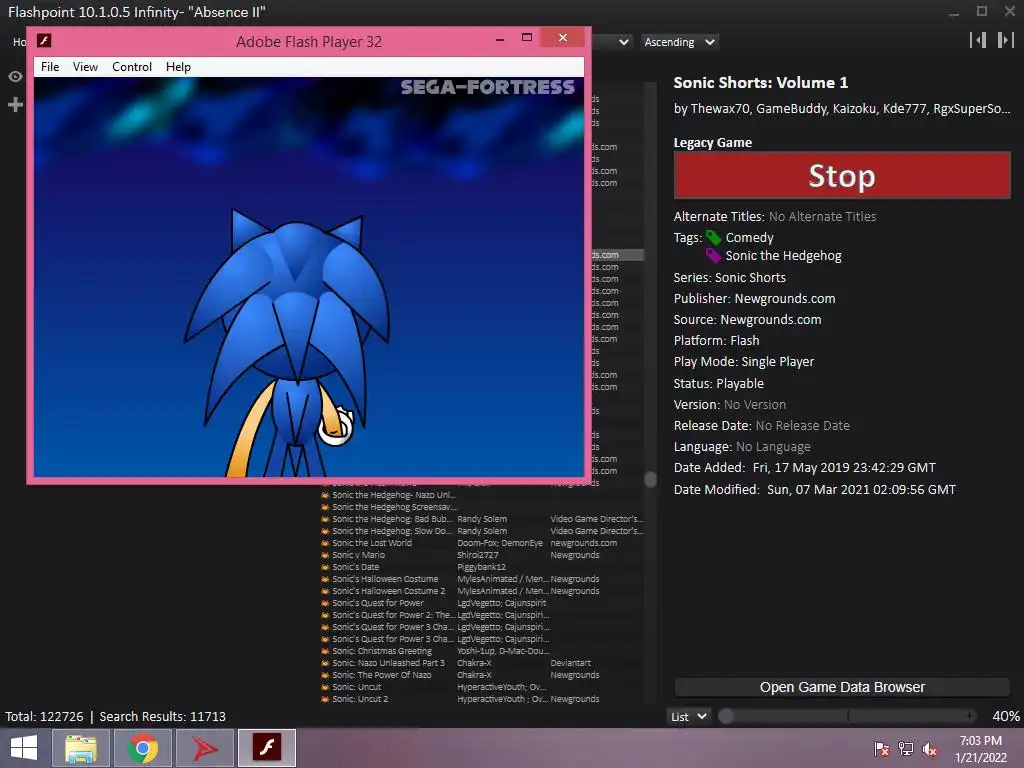Click Doom-Fox; DemonEye developer cell
Screen dimensions: 1024x768
click(x=500, y=543)
